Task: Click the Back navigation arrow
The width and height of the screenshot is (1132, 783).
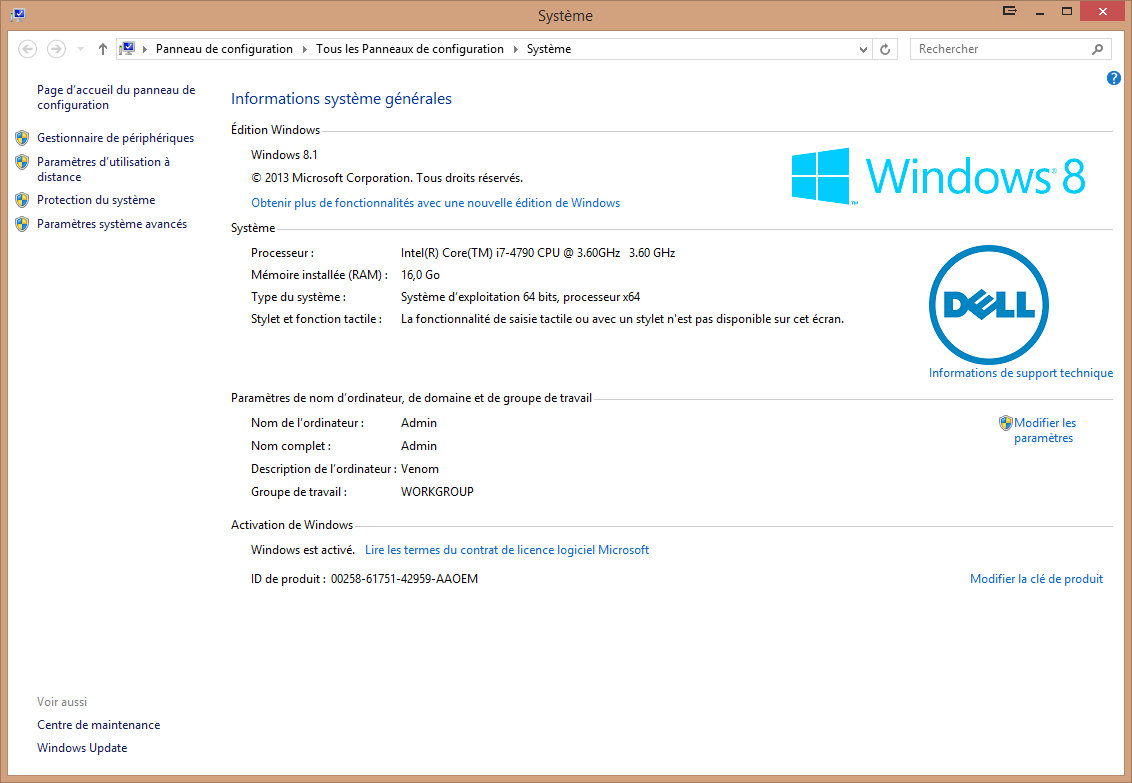Action: pos(27,49)
